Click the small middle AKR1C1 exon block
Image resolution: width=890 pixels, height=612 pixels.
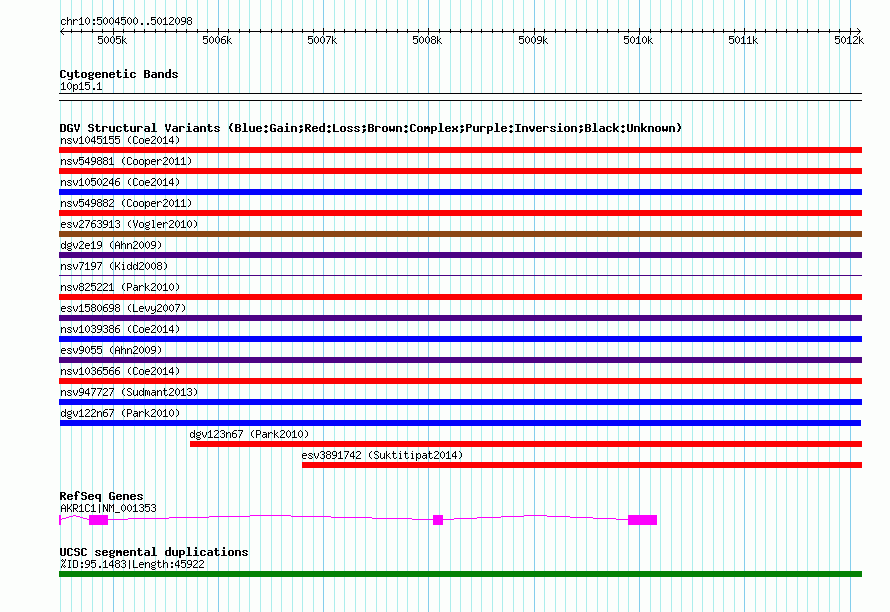click(438, 520)
